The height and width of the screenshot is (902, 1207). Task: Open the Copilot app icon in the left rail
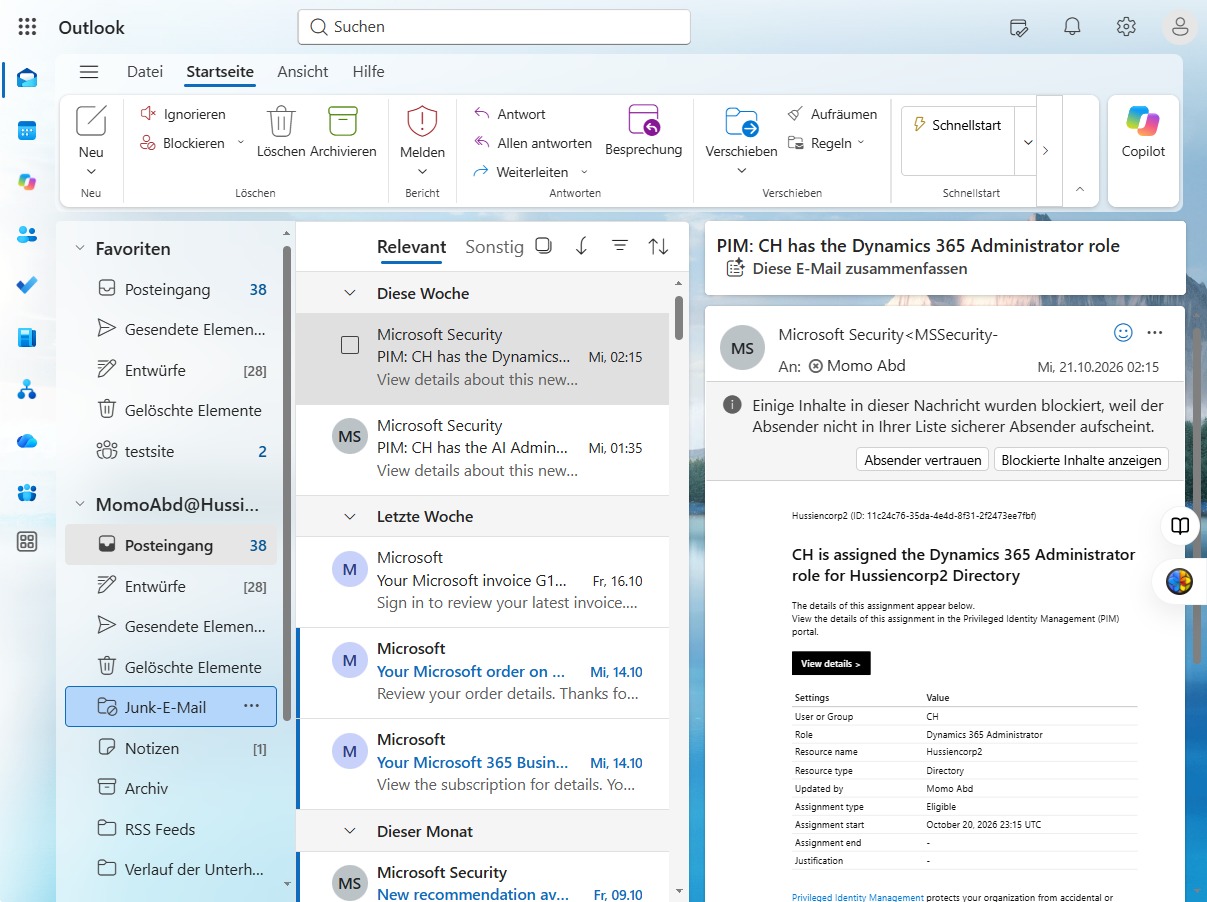(27, 182)
